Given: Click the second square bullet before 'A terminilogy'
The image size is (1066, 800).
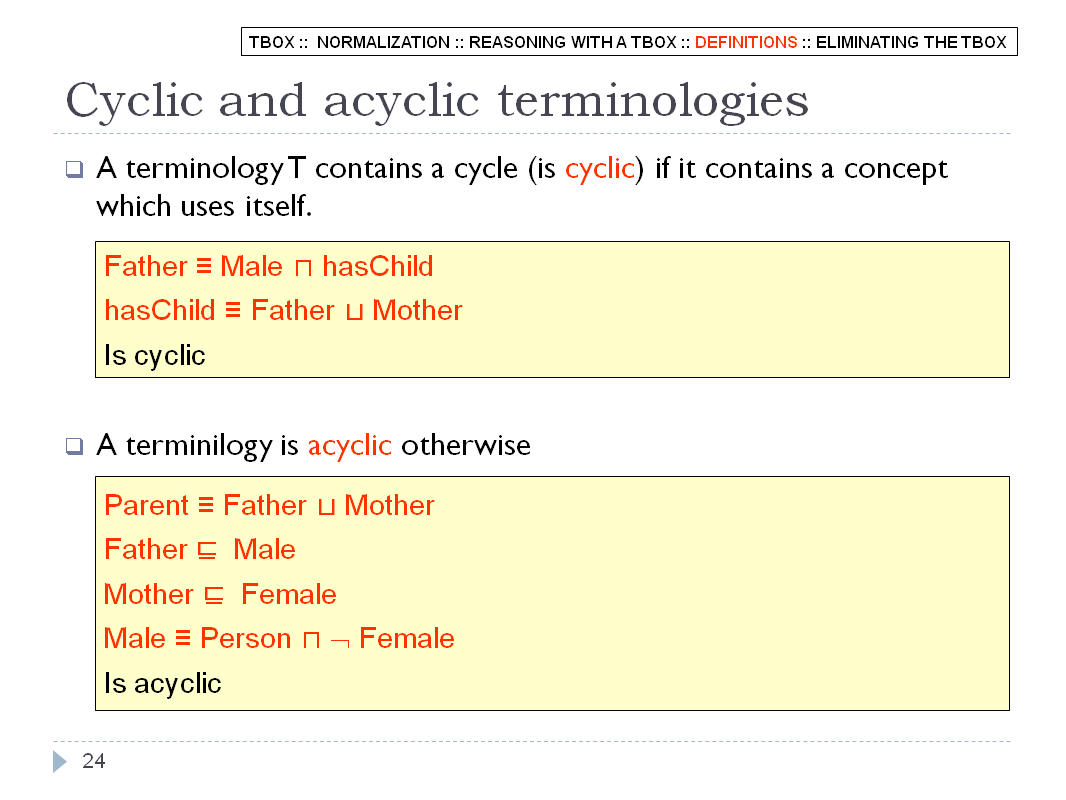Looking at the screenshot, I should click(74, 446).
